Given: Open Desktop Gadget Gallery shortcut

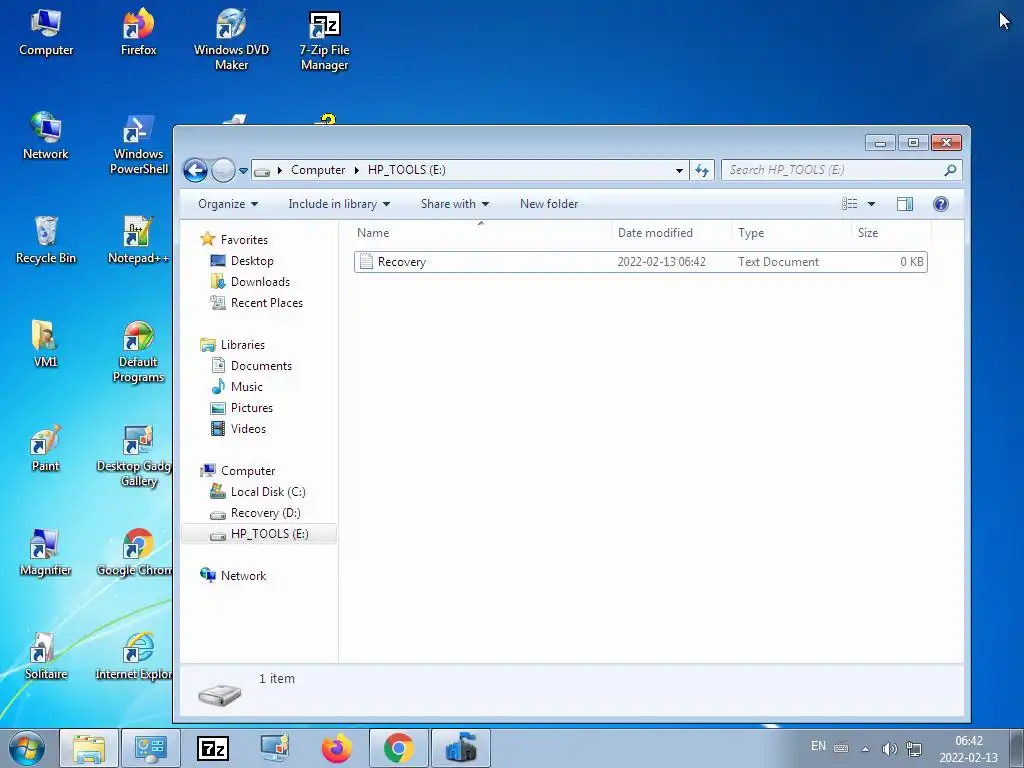Looking at the screenshot, I should [135, 457].
